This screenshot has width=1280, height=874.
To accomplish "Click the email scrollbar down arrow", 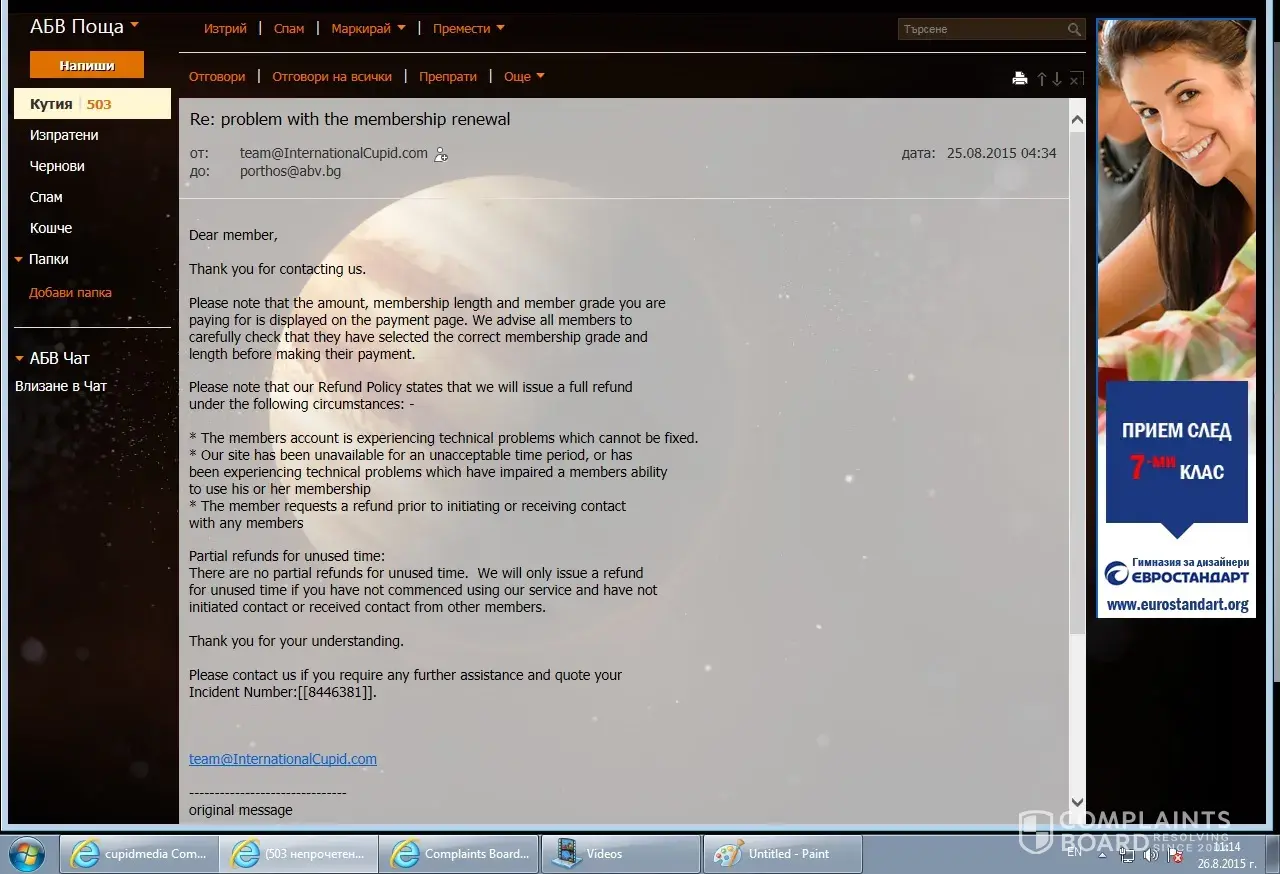I will [1077, 802].
